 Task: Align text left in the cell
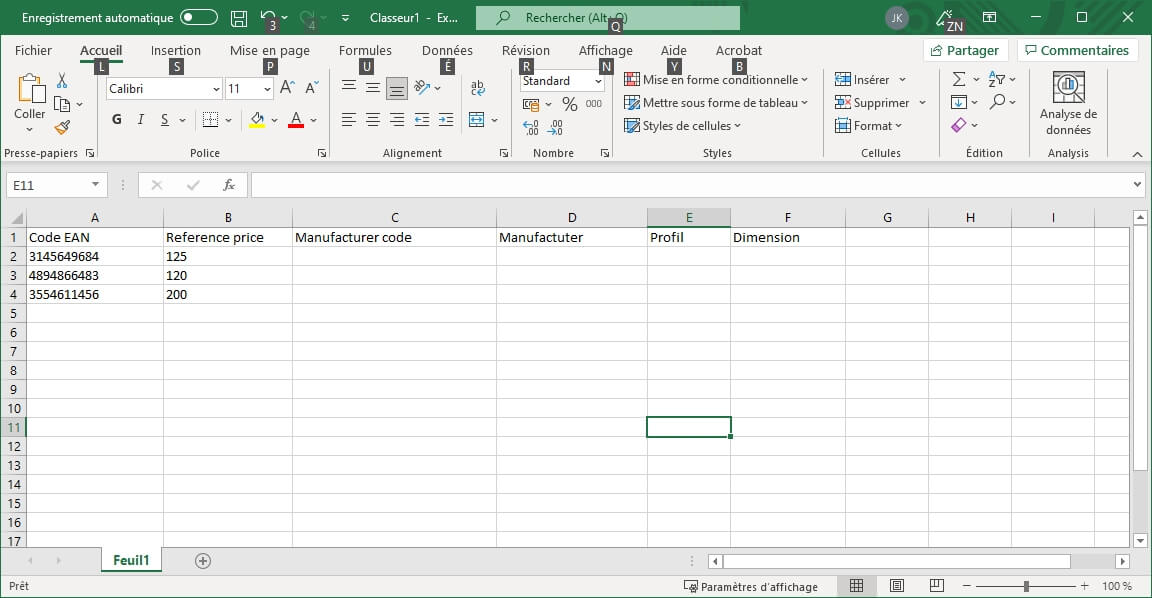[349, 120]
